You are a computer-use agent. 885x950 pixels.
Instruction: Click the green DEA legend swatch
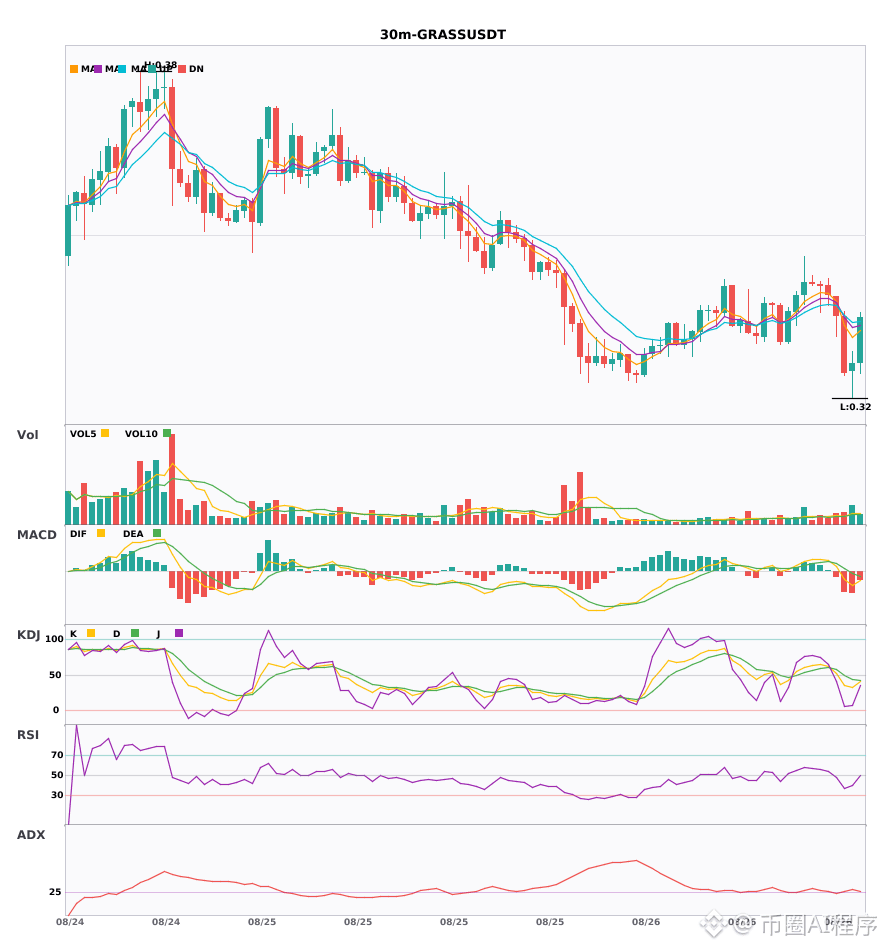(x=157, y=533)
